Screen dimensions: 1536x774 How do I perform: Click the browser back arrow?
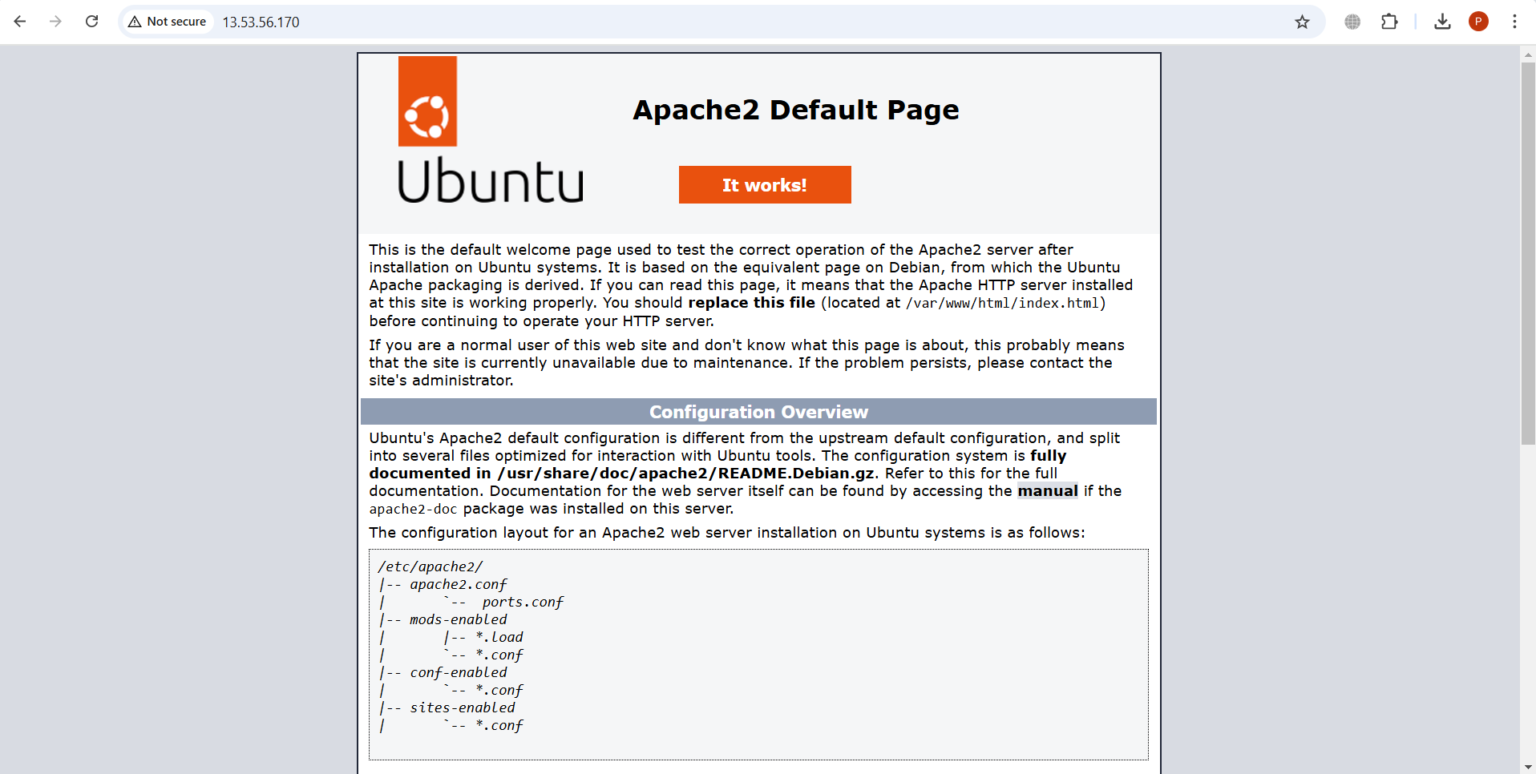[x=19, y=21]
